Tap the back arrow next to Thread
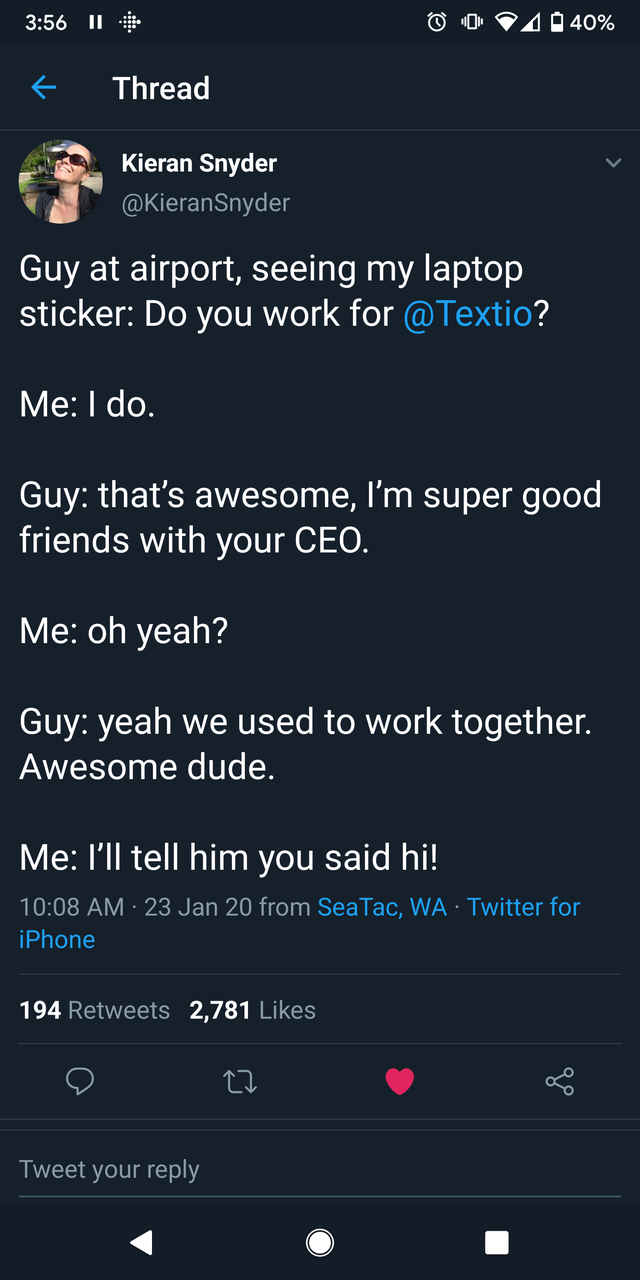640x1280 pixels. [x=42, y=88]
